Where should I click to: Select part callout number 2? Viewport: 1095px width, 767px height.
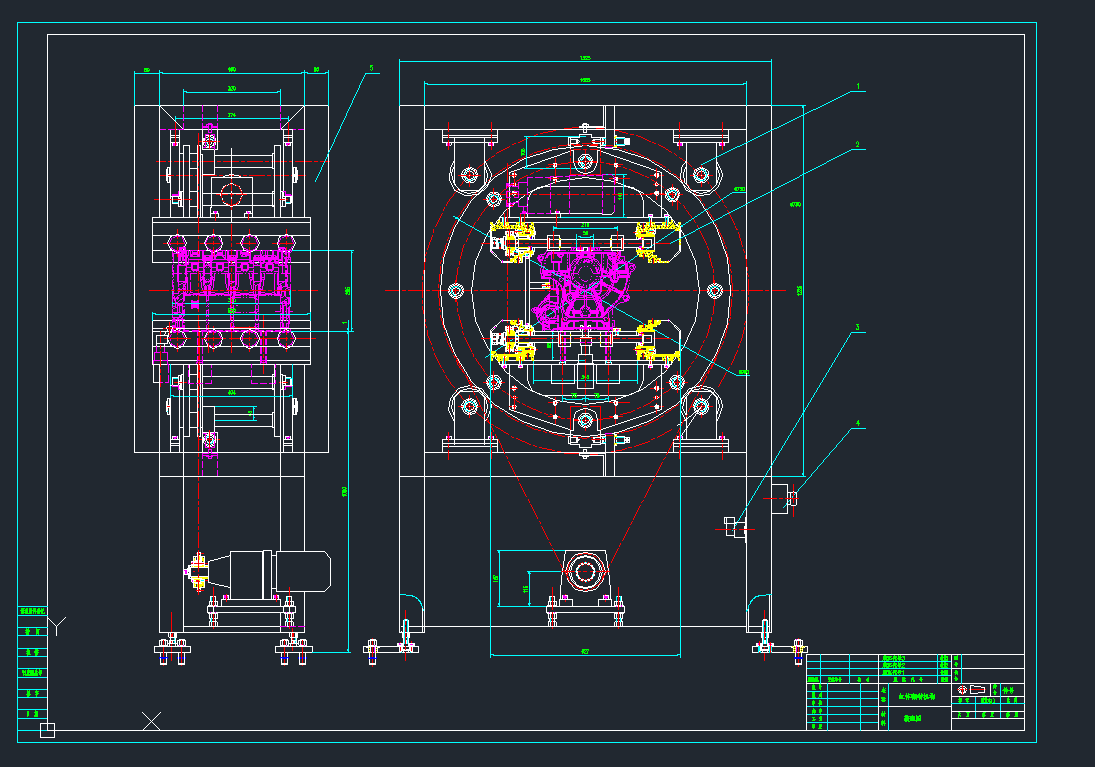pos(857,145)
